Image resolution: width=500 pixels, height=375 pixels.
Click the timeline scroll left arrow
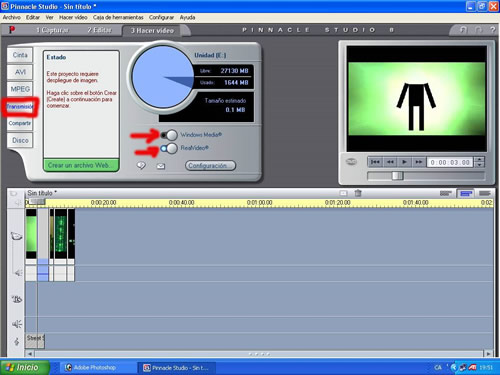[x=30, y=353]
